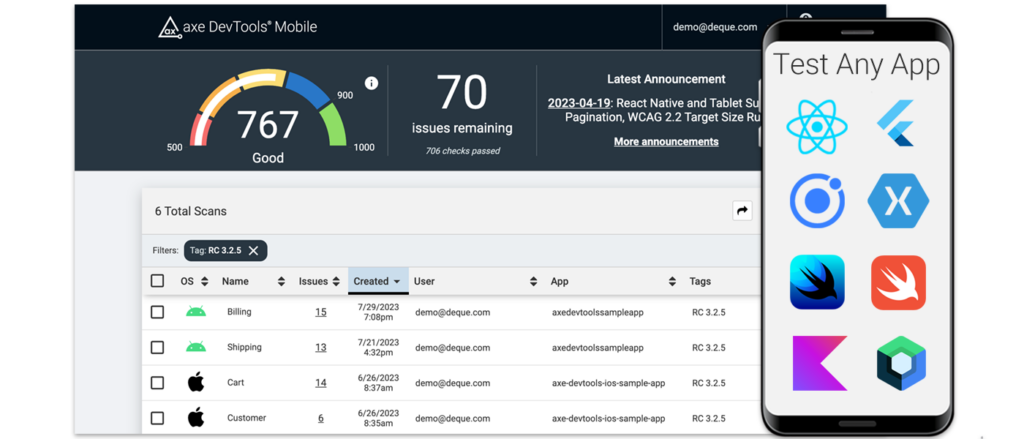The image size is (1024, 439).
Task: Click the Xamarin icon on phone
Action: [898, 201]
